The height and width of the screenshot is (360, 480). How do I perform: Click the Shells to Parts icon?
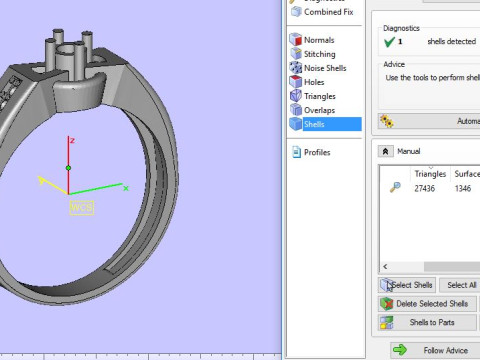click(x=387, y=322)
